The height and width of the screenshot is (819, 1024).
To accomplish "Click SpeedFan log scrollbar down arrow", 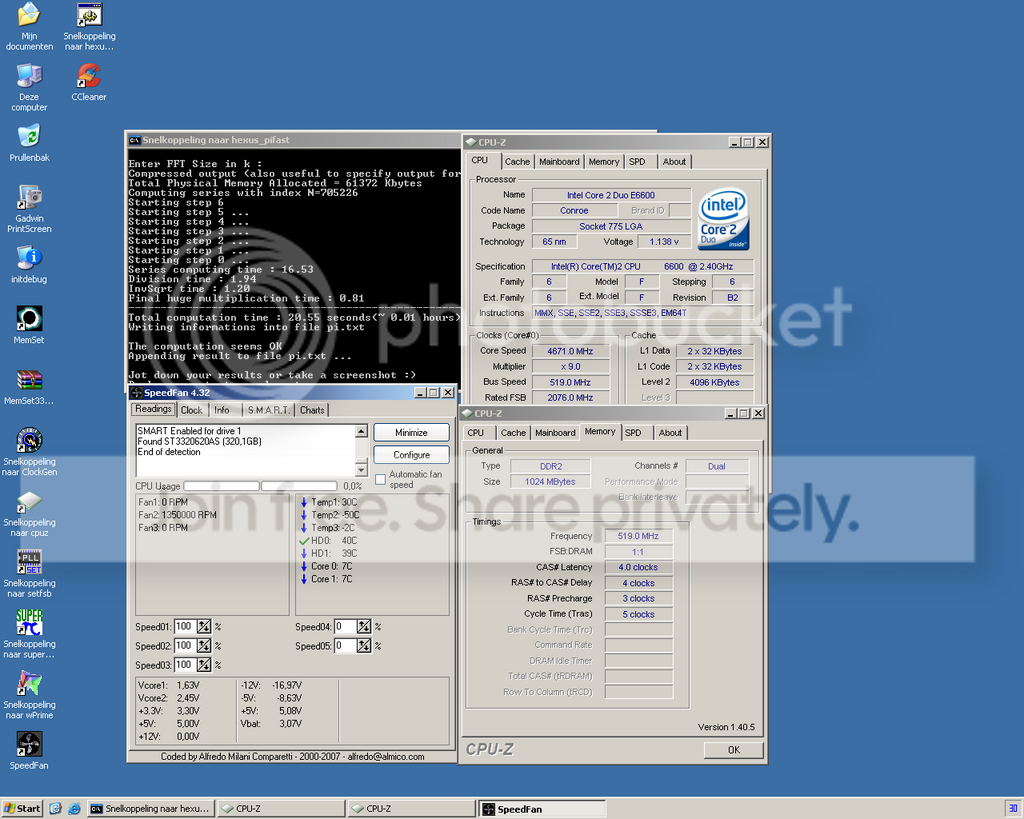I will [x=361, y=470].
